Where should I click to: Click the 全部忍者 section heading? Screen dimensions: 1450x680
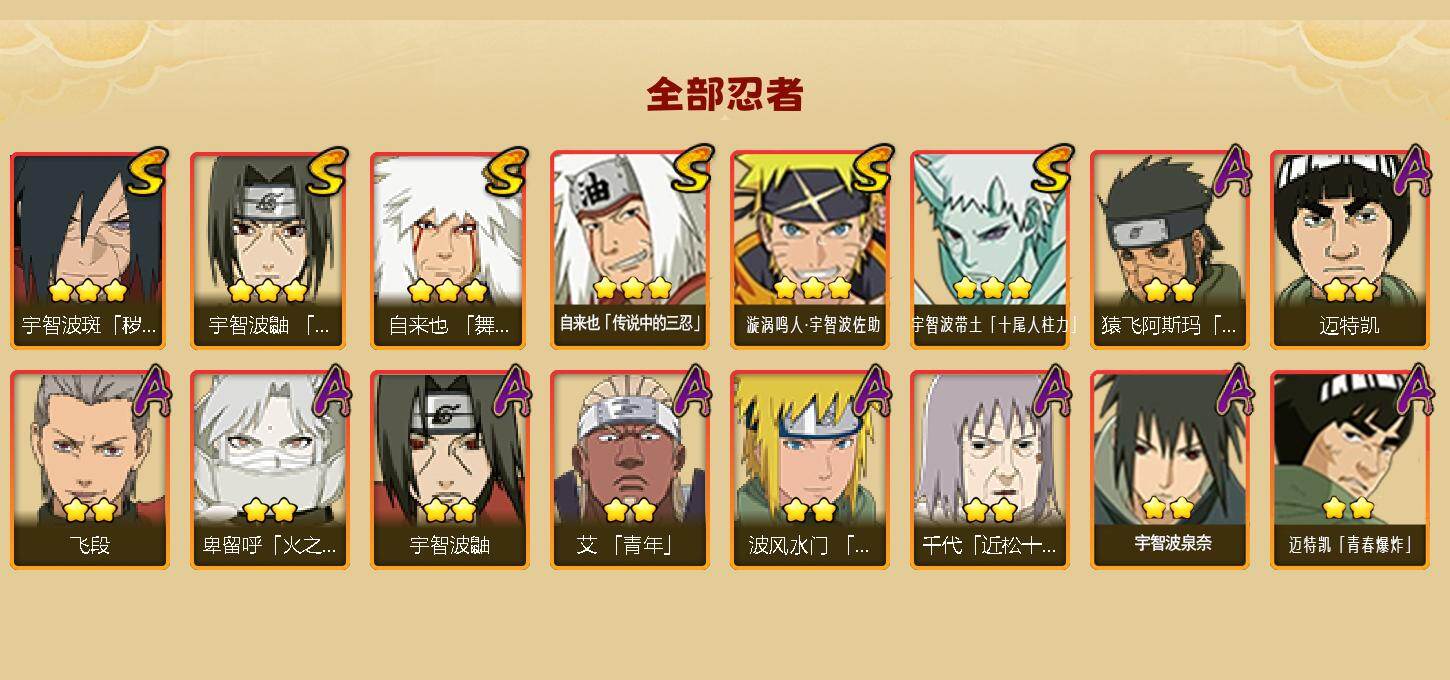tap(725, 95)
